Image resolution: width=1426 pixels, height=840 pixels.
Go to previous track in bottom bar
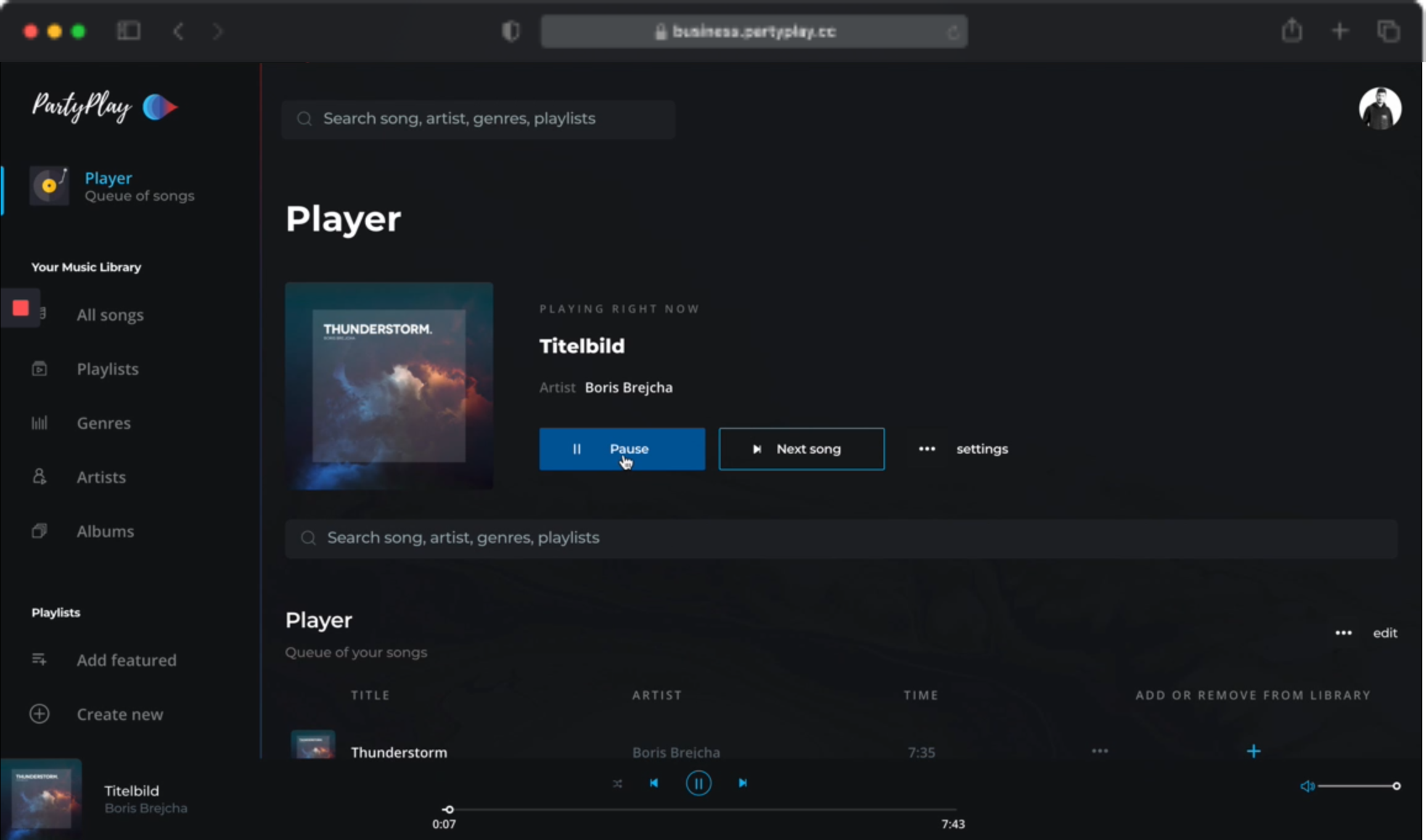[x=654, y=783]
